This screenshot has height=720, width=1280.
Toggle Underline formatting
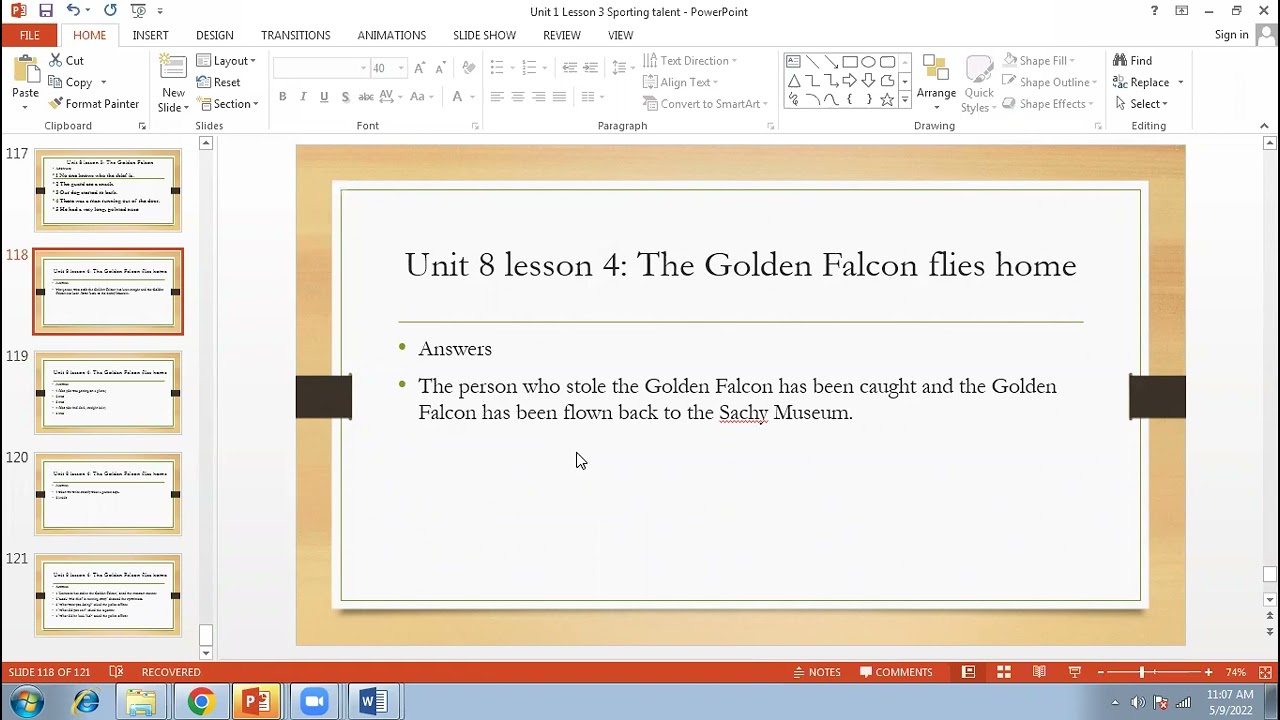click(324, 97)
